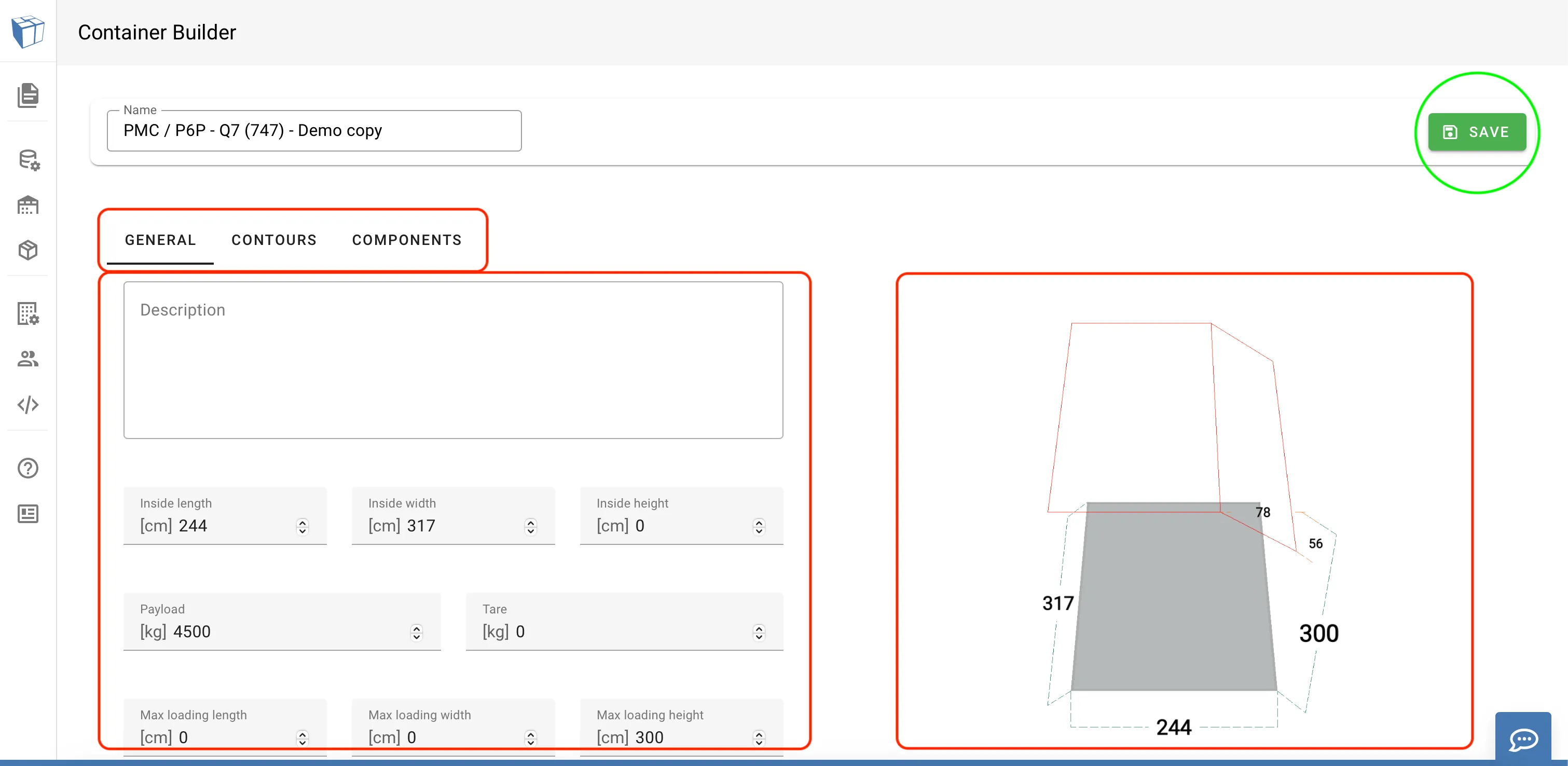Open the news list sidebar icon

pos(28,514)
